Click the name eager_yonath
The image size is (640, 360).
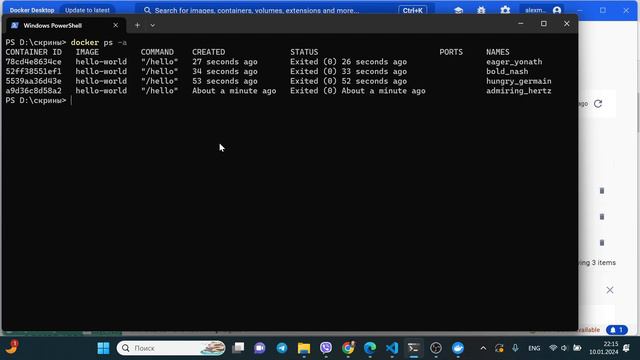(x=514, y=62)
